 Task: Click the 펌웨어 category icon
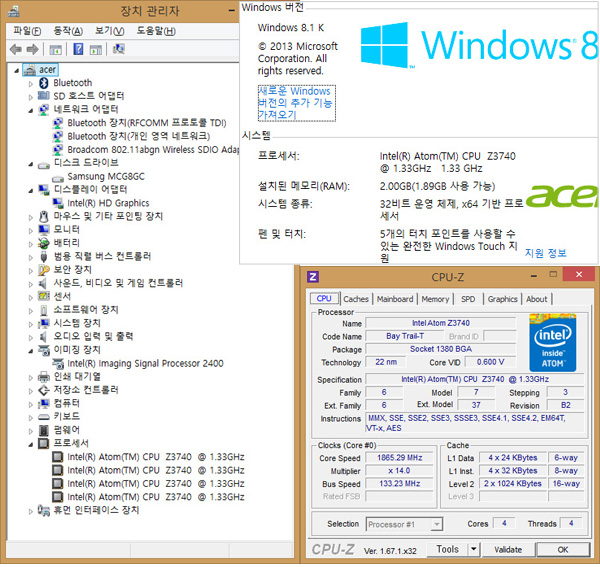44,430
